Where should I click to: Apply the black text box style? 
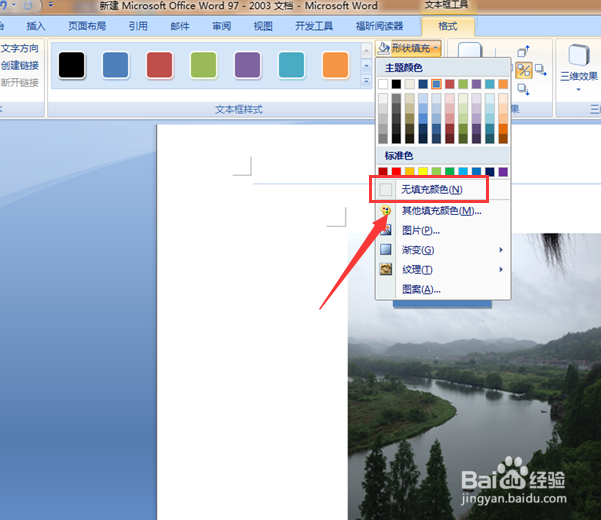coord(72,65)
